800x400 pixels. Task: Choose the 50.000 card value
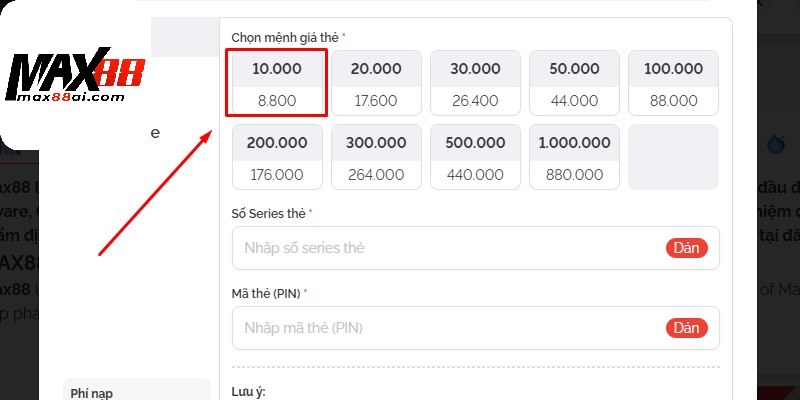(574, 83)
